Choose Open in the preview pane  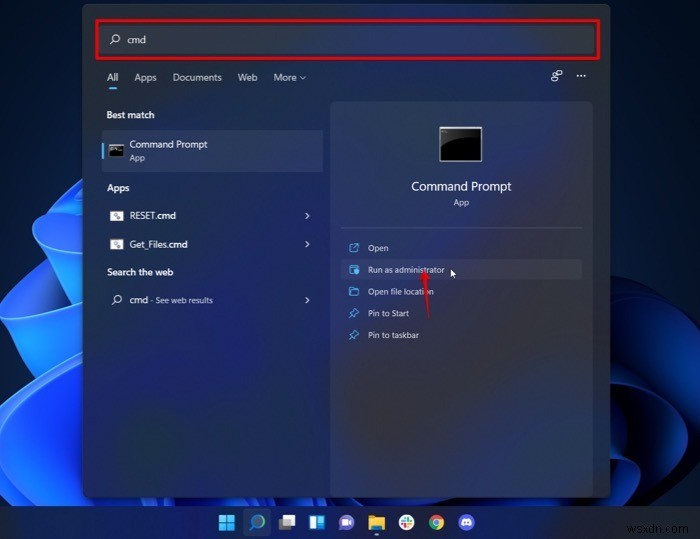coord(462,248)
